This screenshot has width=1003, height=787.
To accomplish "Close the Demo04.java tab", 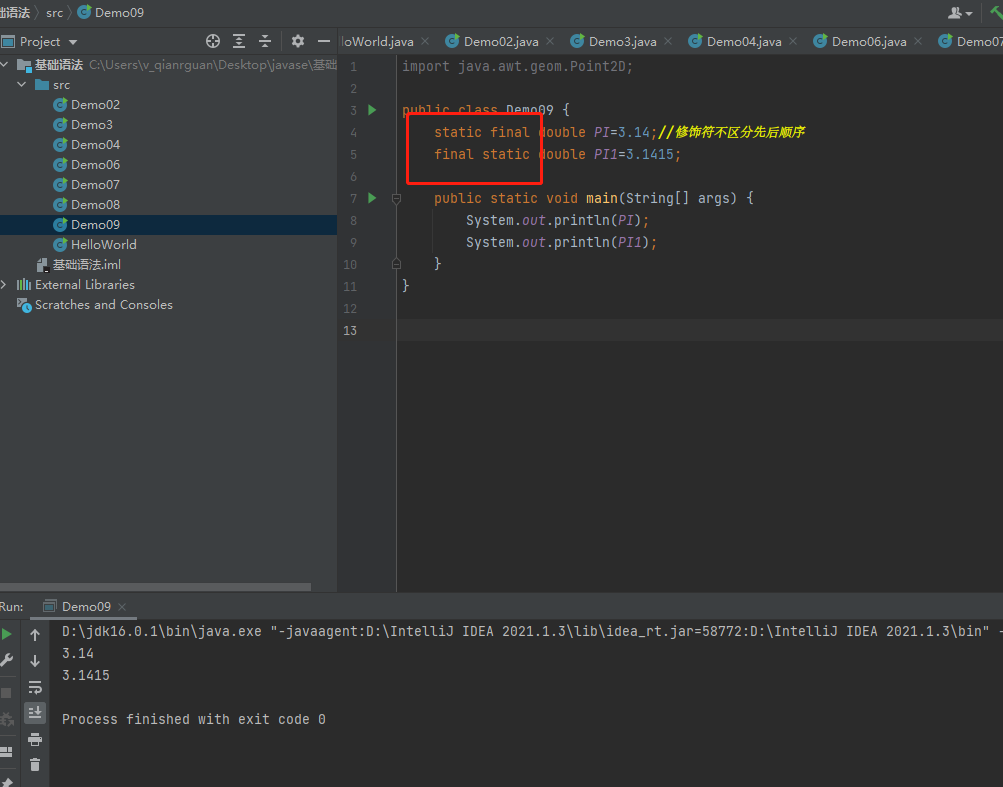I will point(793,42).
